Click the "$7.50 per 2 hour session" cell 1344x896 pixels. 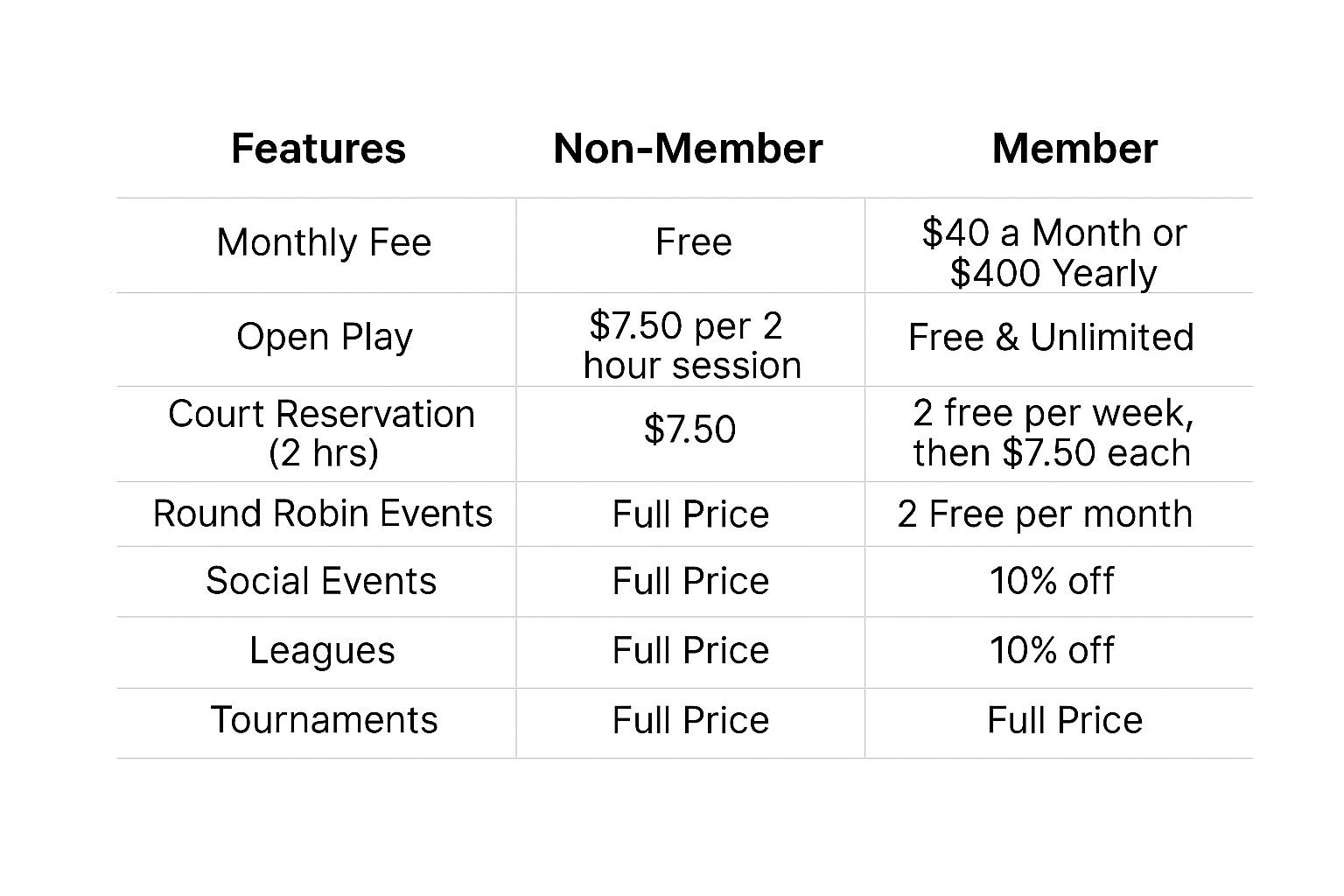689,345
